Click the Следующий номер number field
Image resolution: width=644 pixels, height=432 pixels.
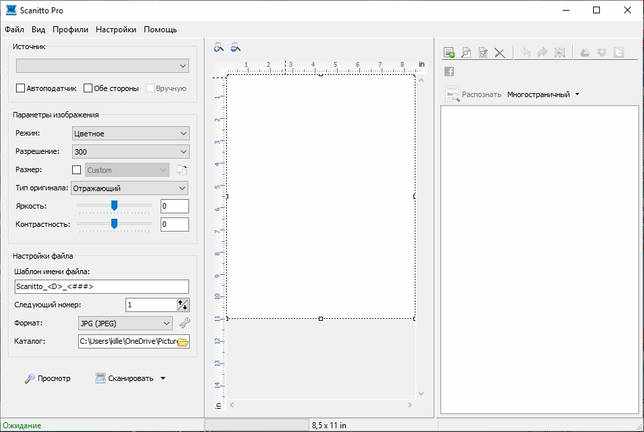tap(151, 305)
